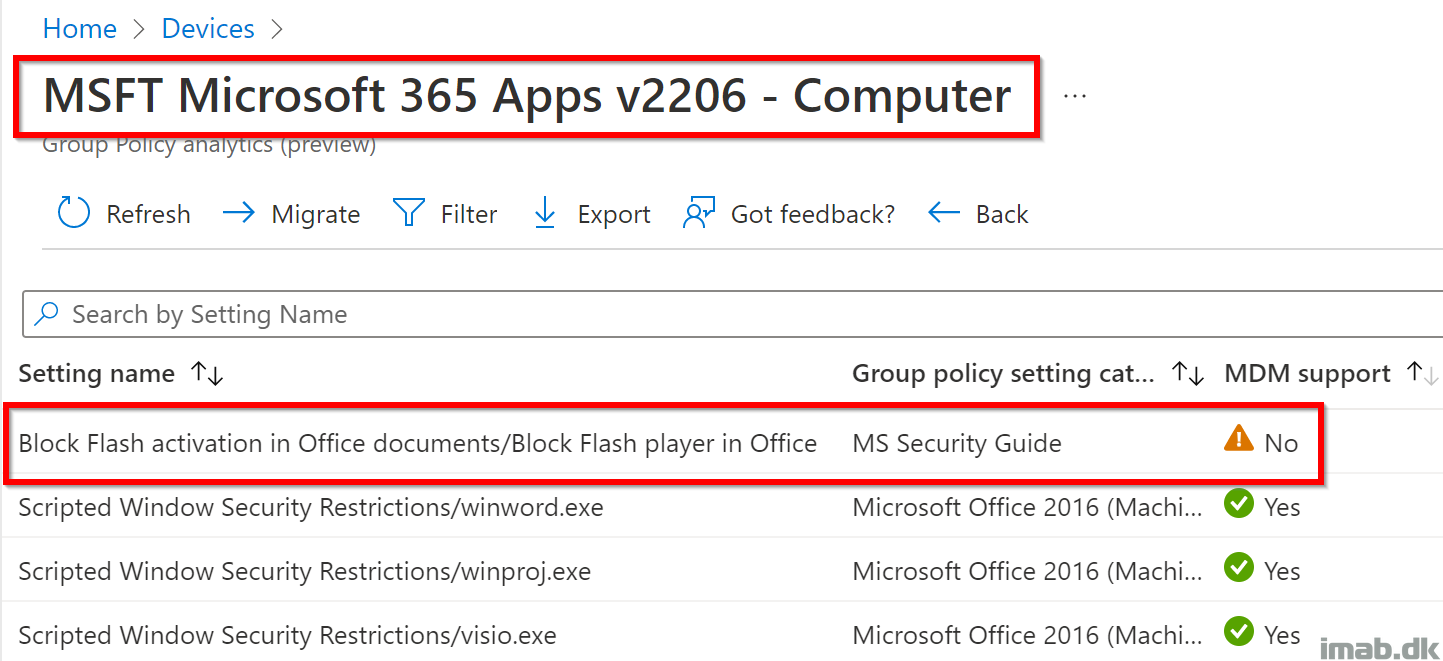
Task: Open the ellipsis menu beside page title
Action: click(x=1075, y=96)
